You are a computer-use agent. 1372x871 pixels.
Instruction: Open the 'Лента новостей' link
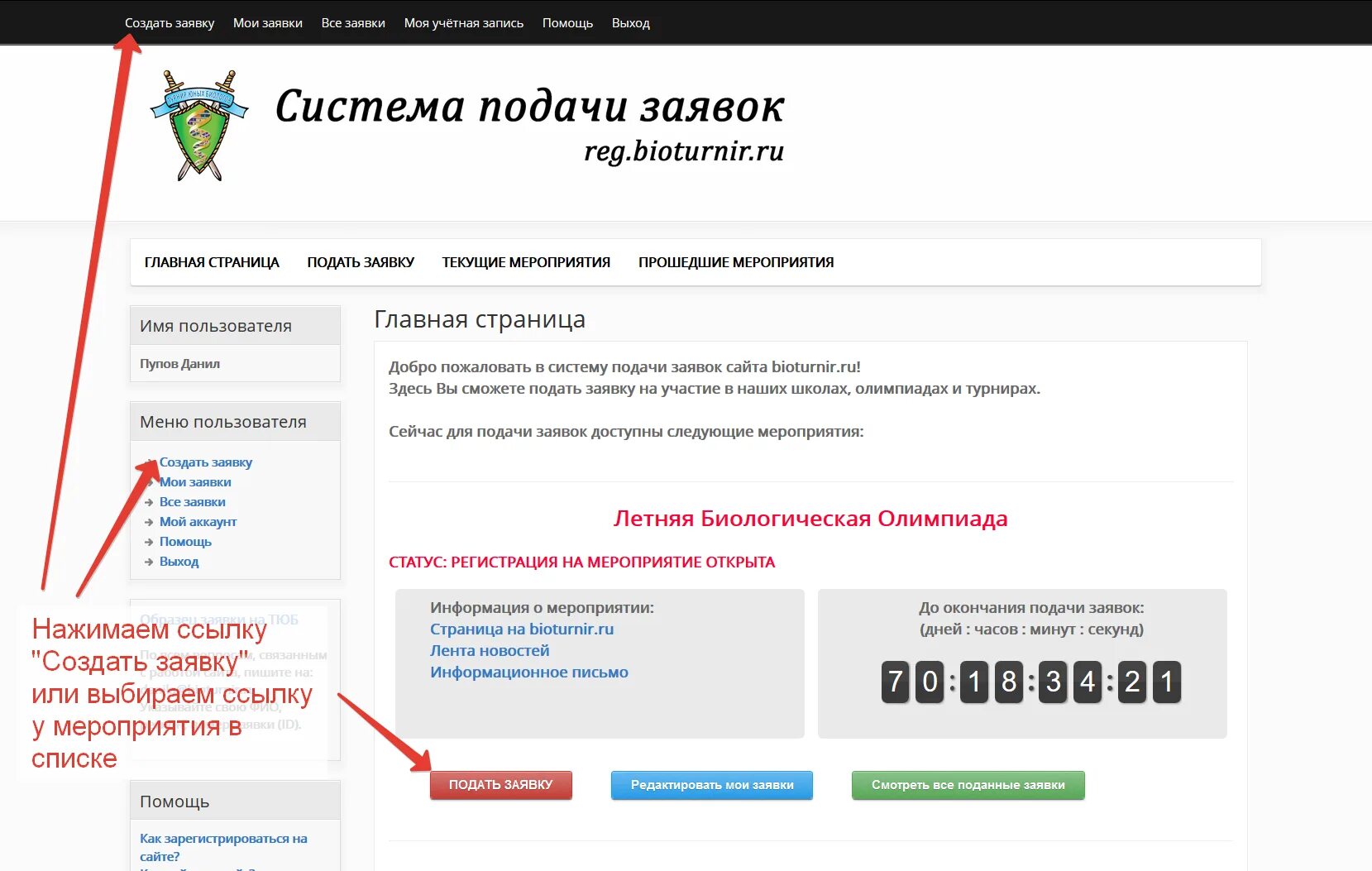coord(490,651)
